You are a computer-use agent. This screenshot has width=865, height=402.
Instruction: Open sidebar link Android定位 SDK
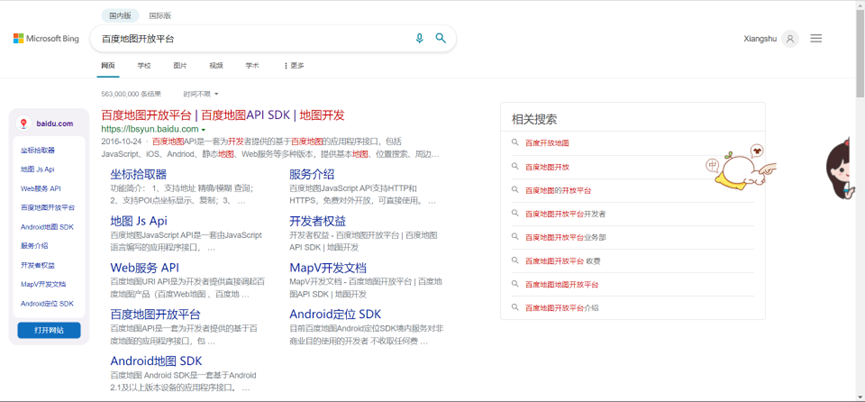47,304
